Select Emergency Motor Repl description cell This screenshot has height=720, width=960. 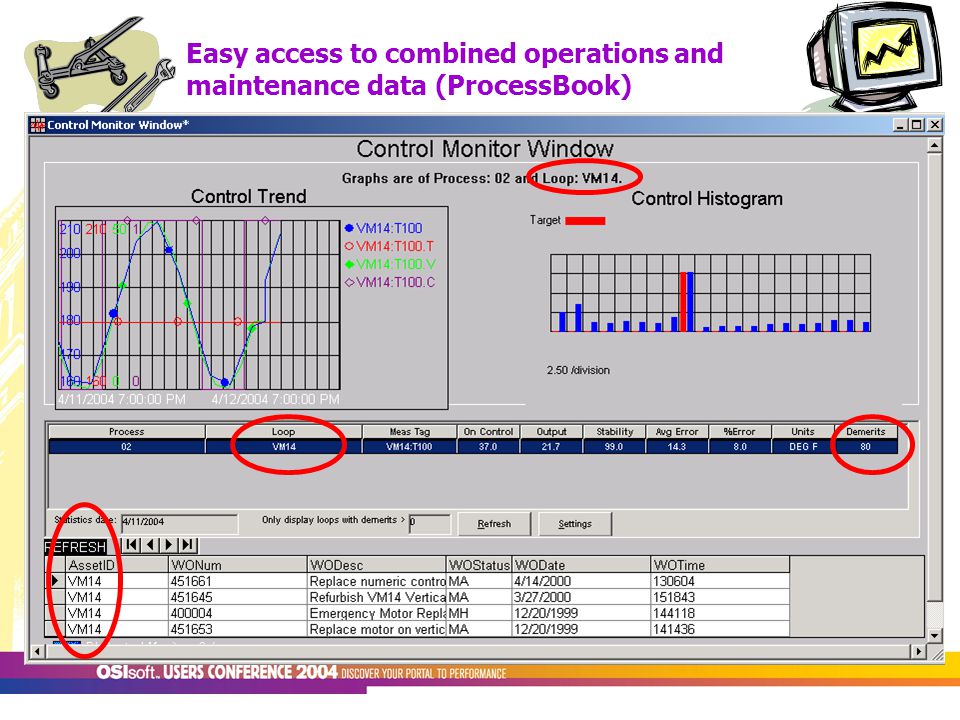pyautogui.click(x=377, y=613)
